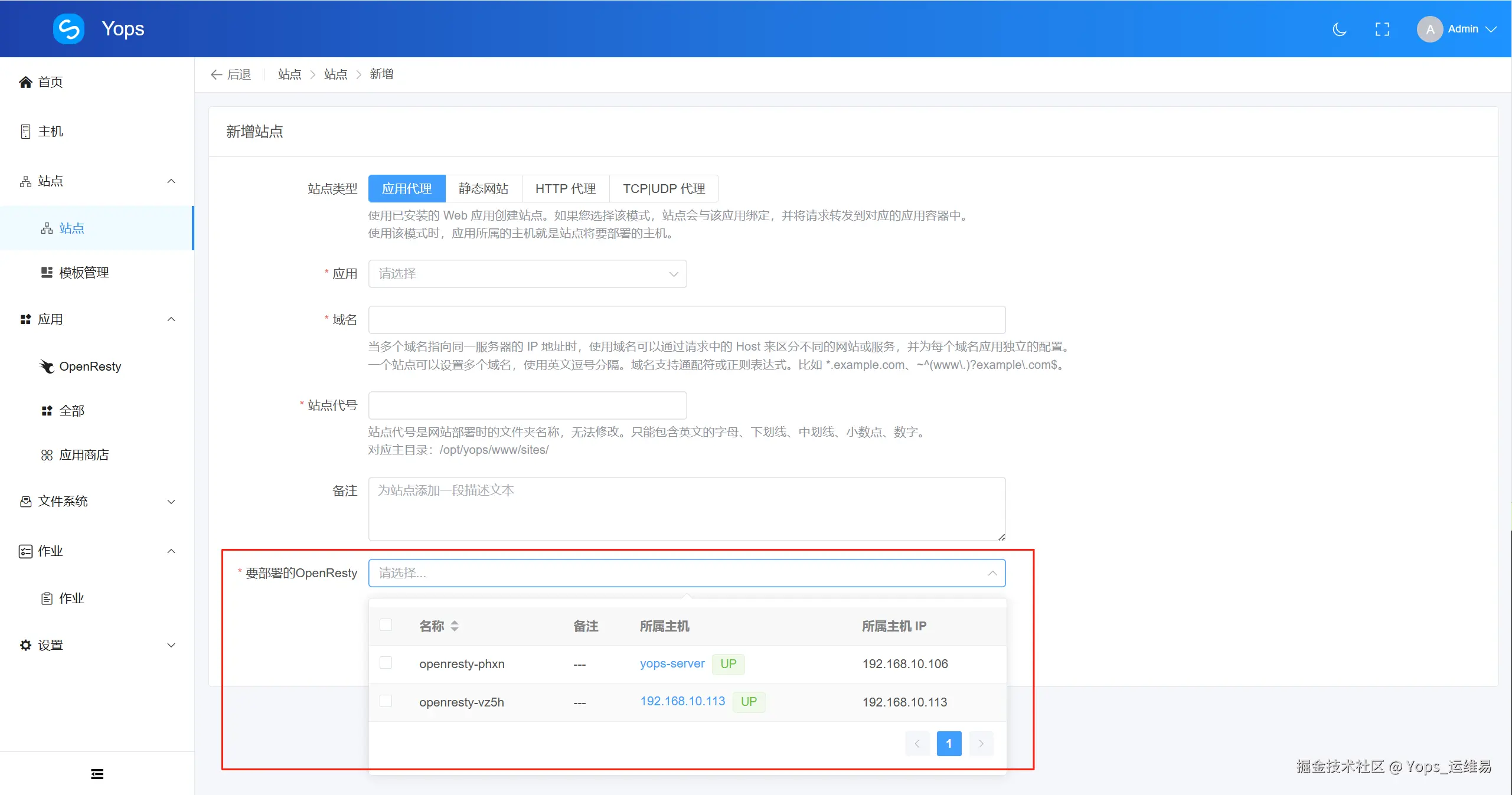Select the 主机 sidebar icon
This screenshot has height=795, width=1512.
click(25, 131)
